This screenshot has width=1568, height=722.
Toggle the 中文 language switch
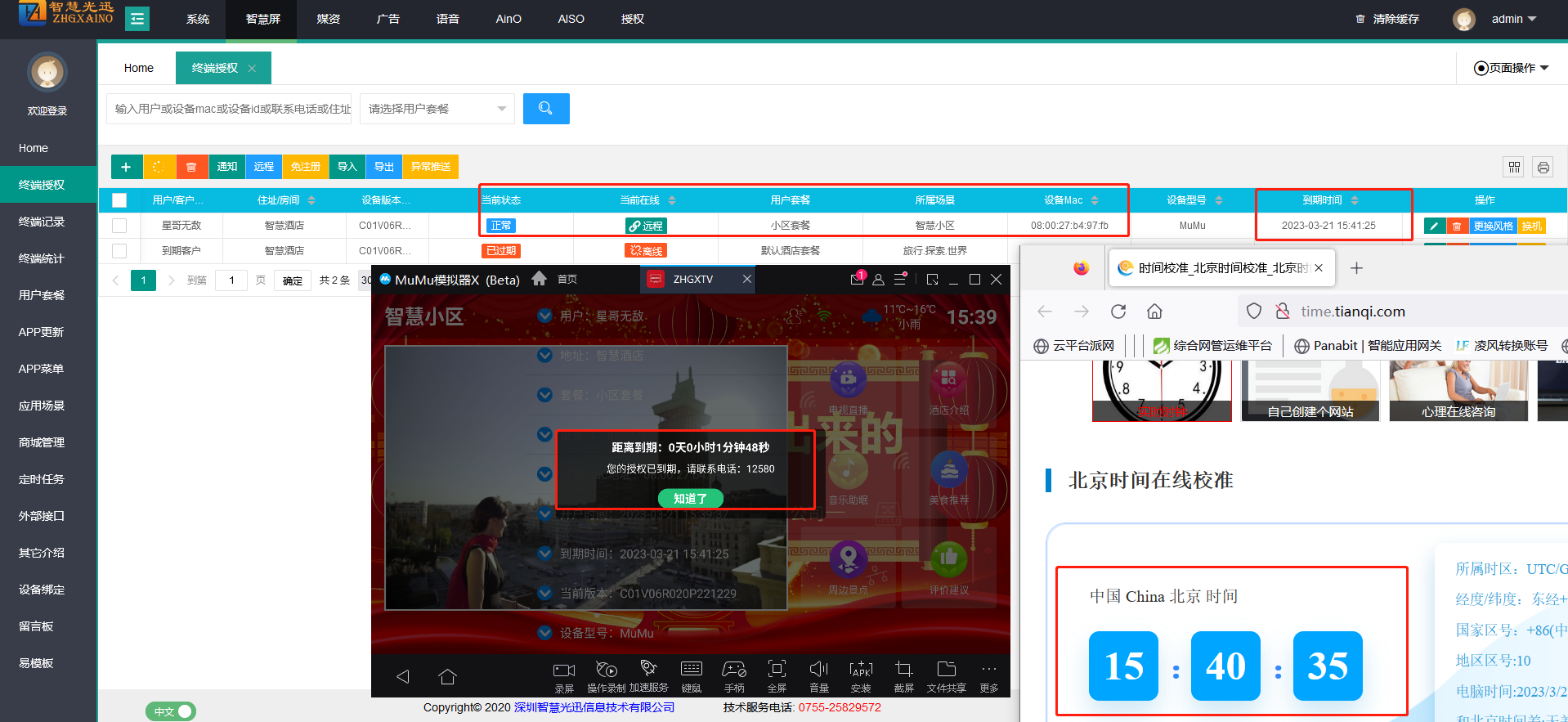(171, 711)
